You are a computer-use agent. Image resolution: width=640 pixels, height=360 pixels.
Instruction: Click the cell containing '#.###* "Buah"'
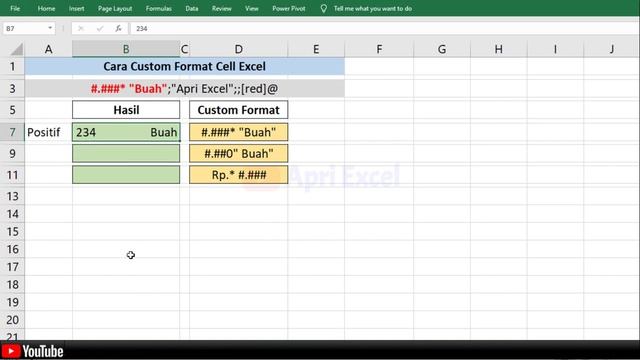pos(238,132)
